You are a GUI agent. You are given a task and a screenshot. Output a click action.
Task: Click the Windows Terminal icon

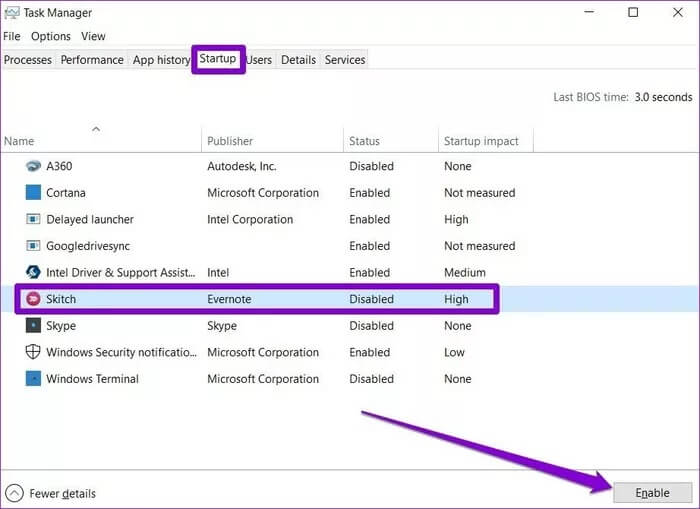[x=33, y=379]
